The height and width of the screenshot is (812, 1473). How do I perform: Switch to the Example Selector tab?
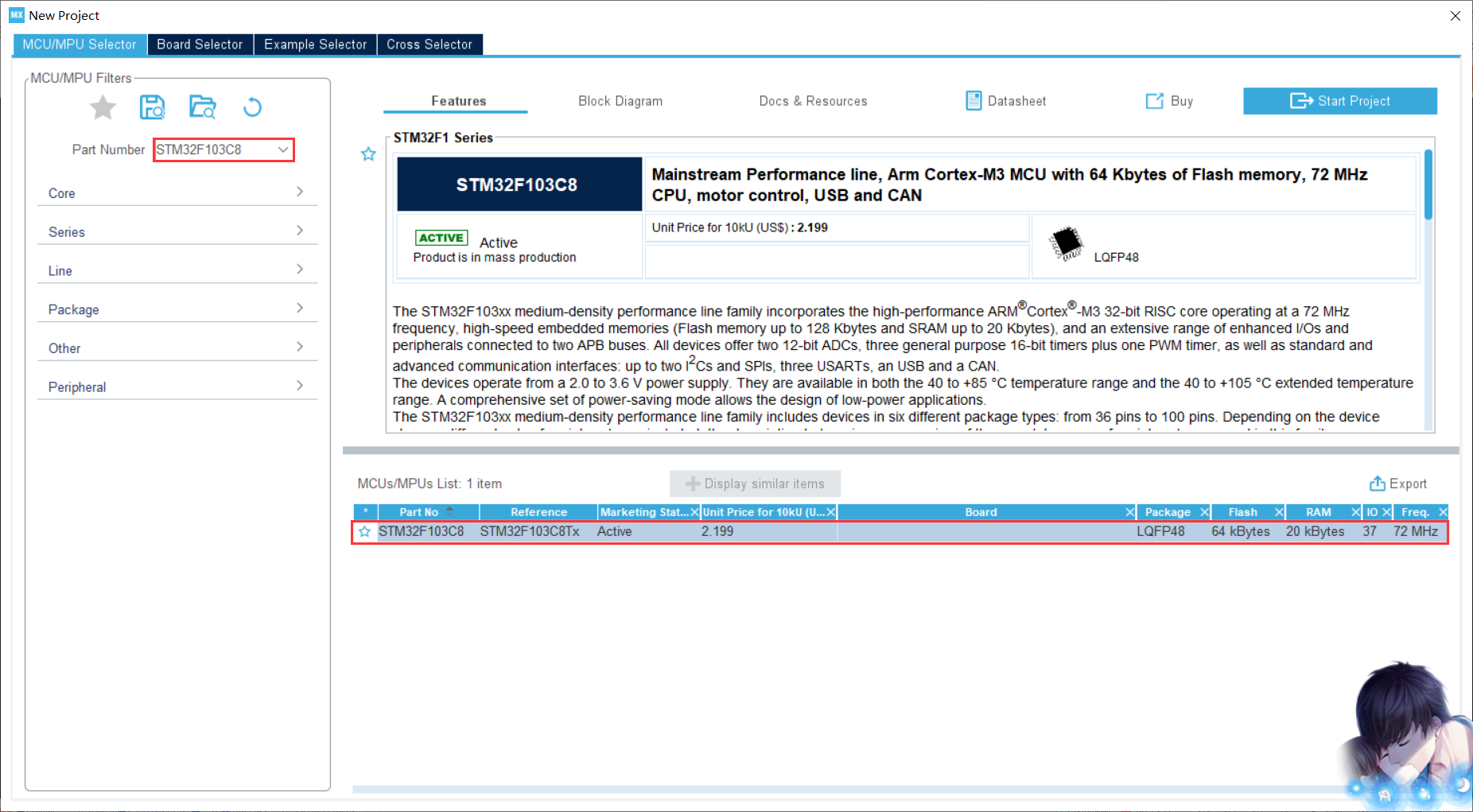316,45
